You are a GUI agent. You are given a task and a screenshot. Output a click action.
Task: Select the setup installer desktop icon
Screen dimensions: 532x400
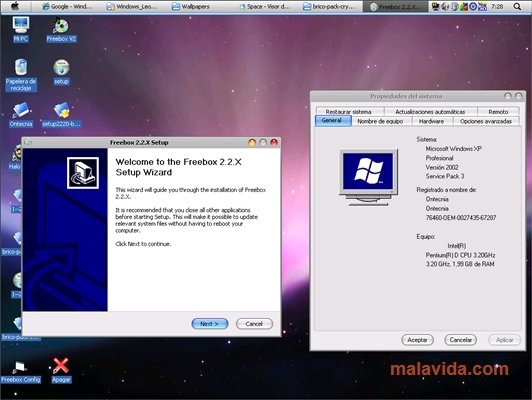pyautogui.click(x=61, y=72)
